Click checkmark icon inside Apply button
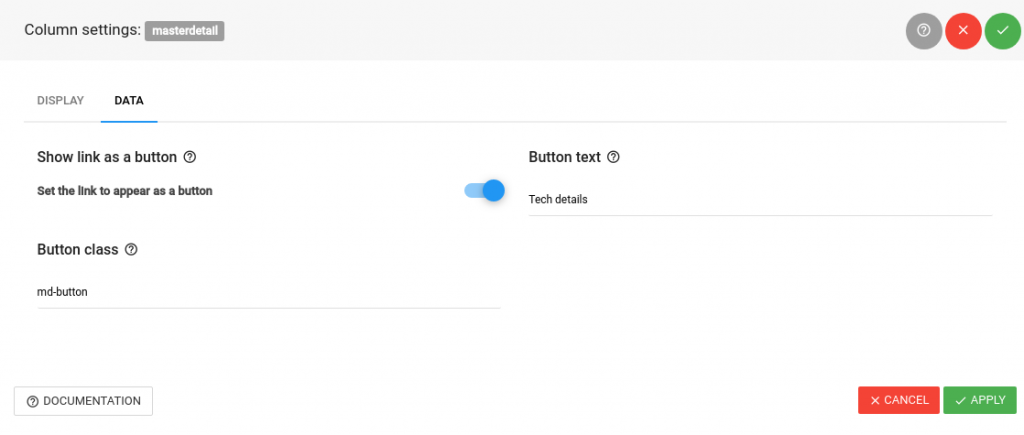 tap(960, 400)
